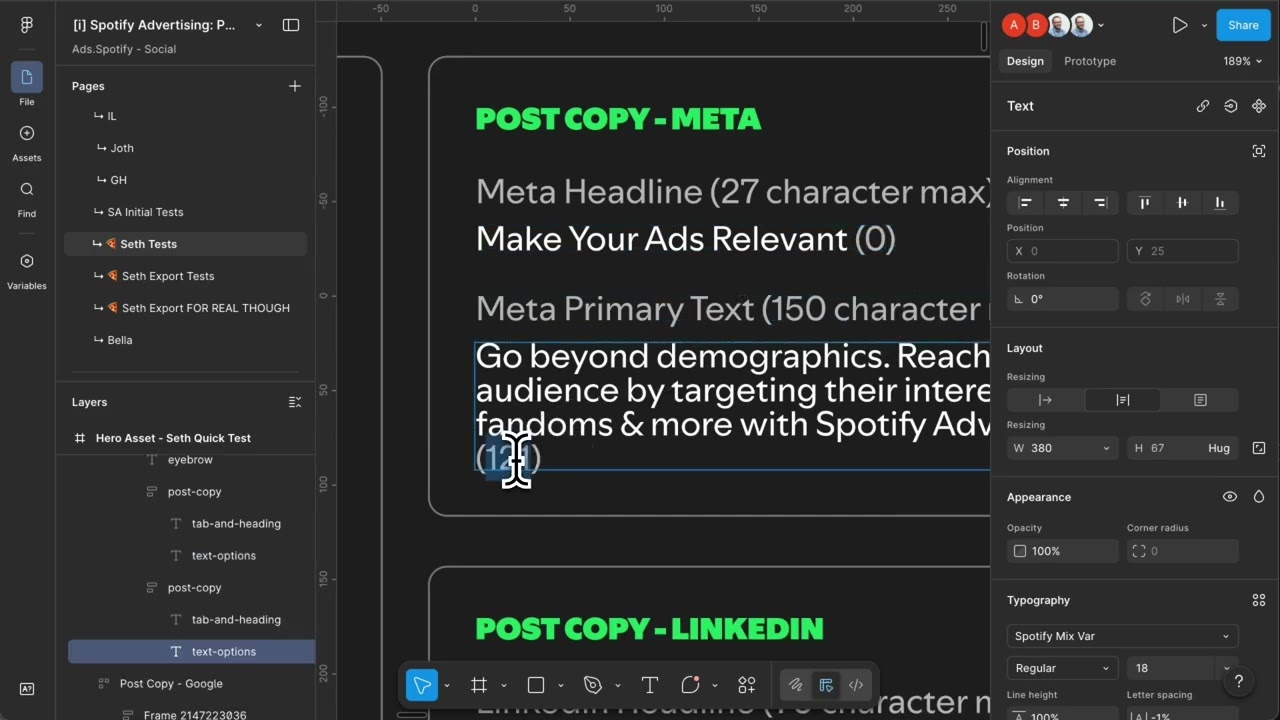
Task: Open the Seth Tests page
Action: click(186, 244)
